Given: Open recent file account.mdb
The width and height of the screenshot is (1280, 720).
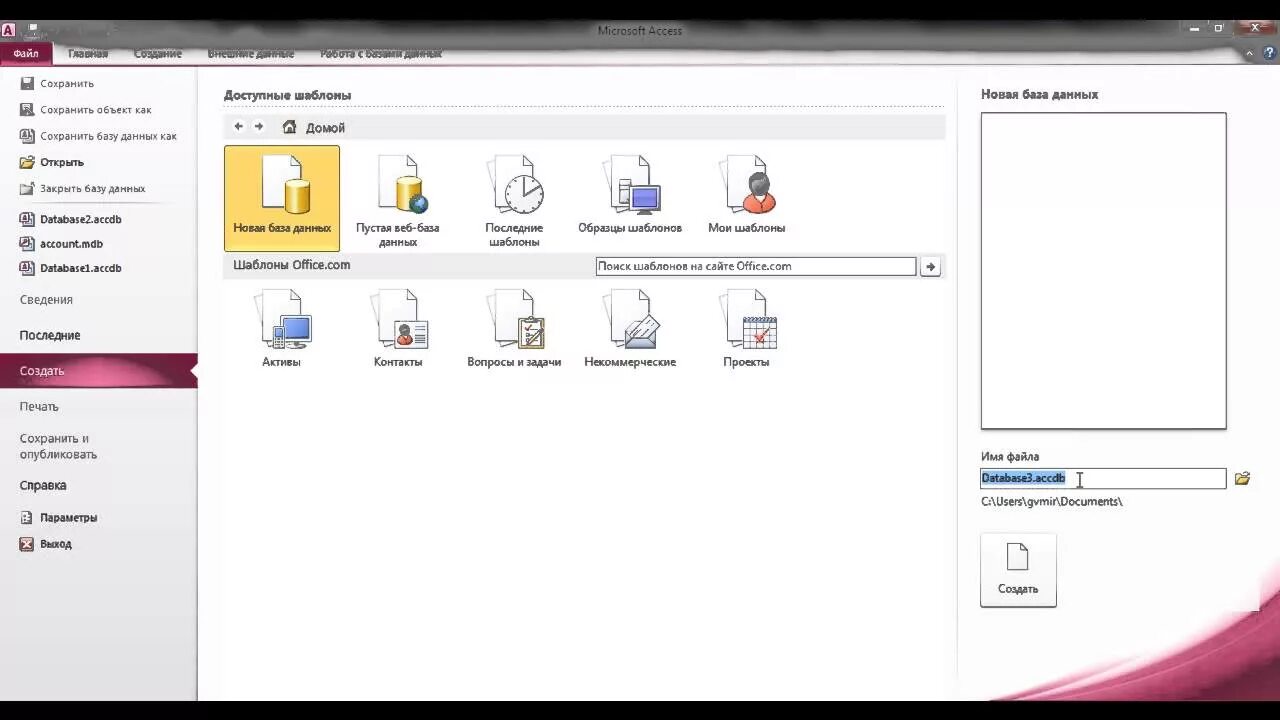Looking at the screenshot, I should [61, 244].
